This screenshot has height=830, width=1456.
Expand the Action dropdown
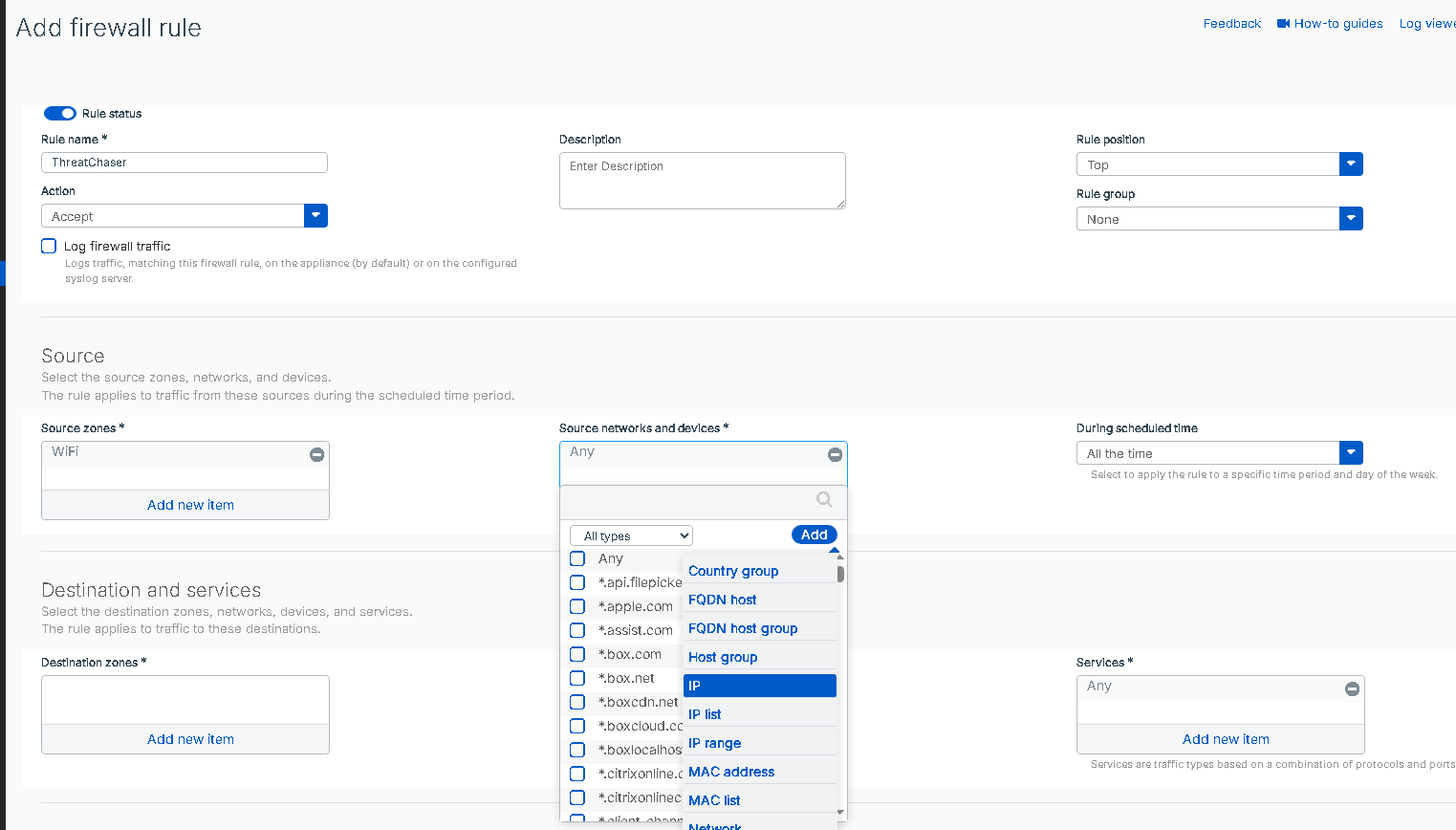[x=315, y=216]
